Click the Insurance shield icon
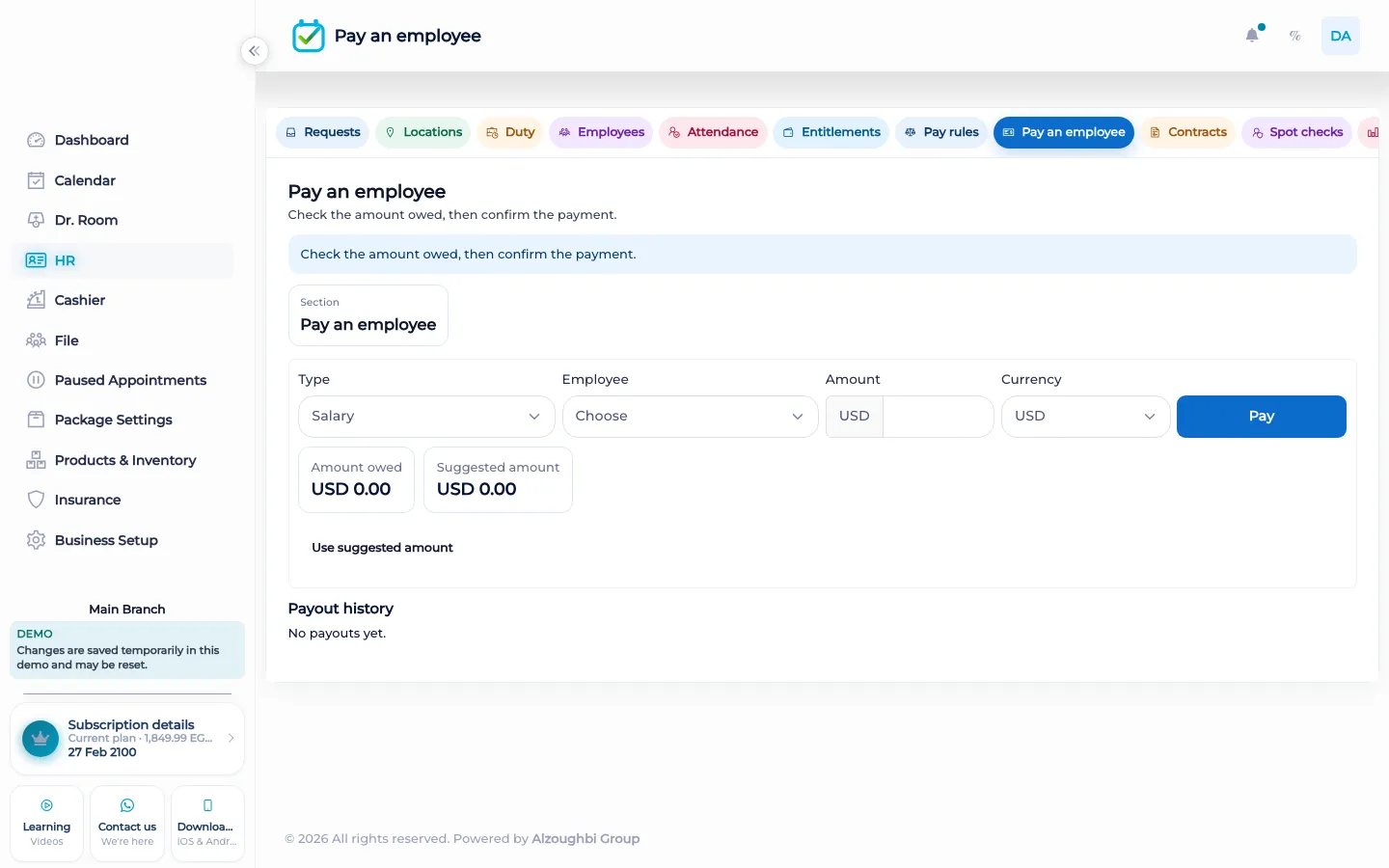The width and height of the screenshot is (1389, 868). coord(36,500)
